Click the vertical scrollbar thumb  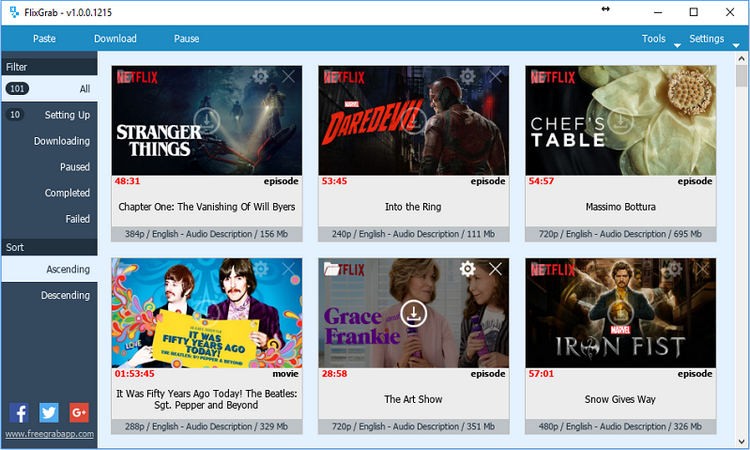pos(741,77)
